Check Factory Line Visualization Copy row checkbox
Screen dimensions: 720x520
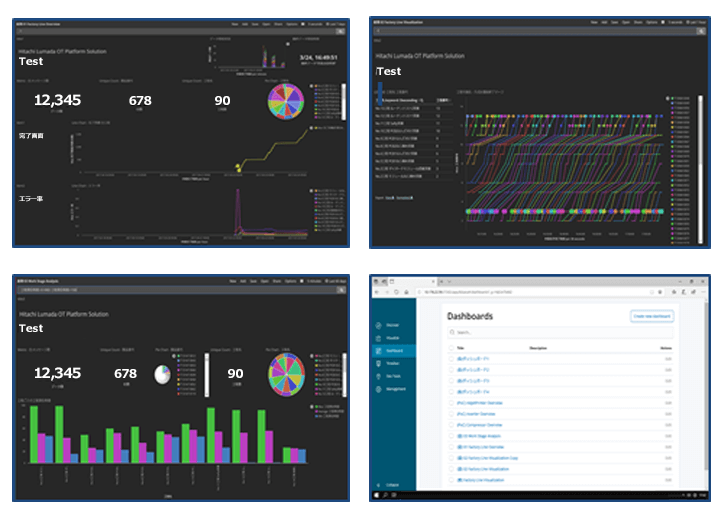click(x=451, y=458)
